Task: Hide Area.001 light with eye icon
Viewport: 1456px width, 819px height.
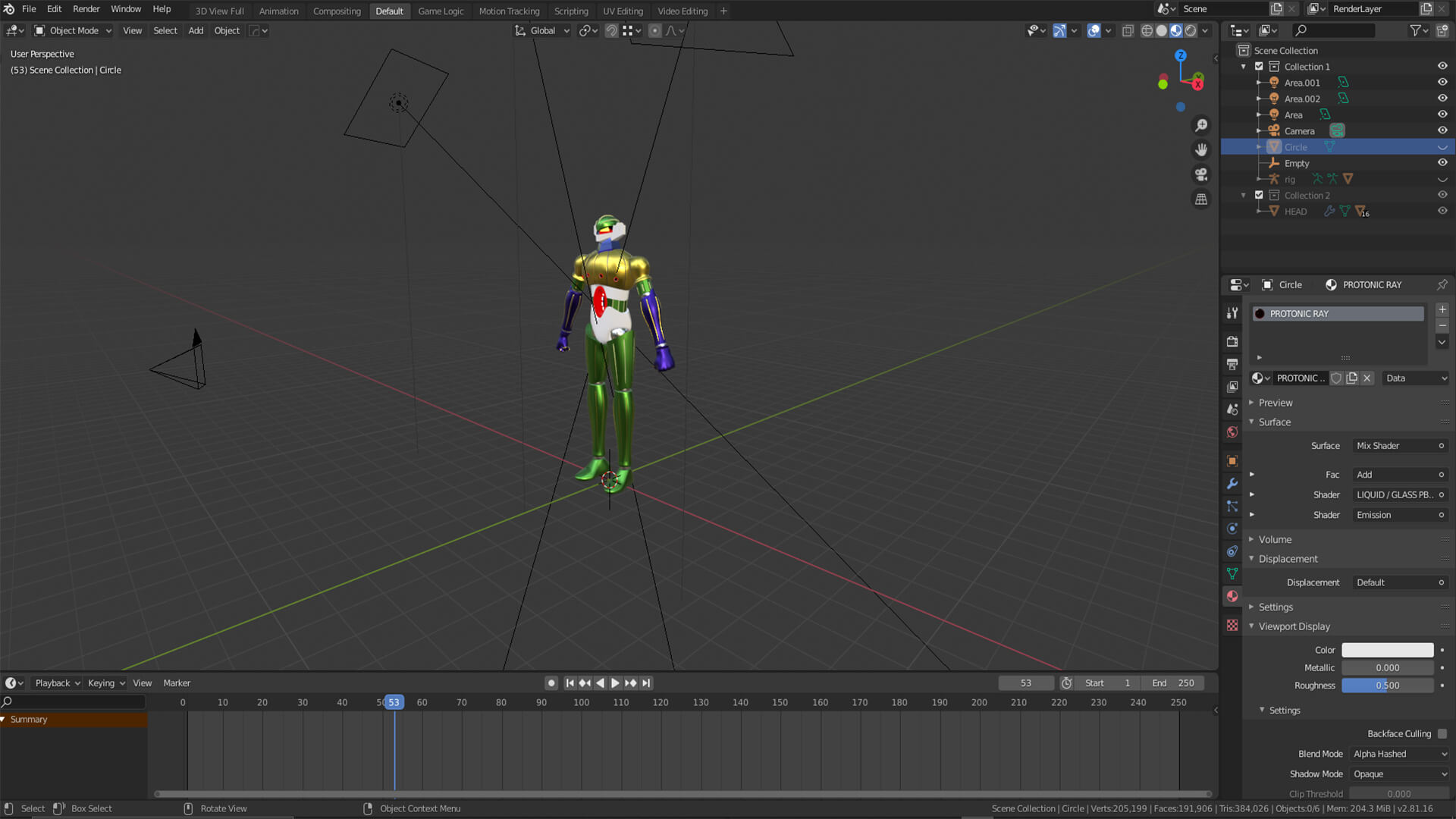Action: pyautogui.click(x=1442, y=82)
